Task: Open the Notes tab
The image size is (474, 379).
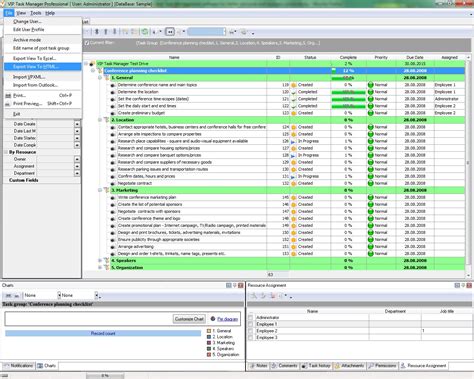Action: pyautogui.click(x=258, y=366)
